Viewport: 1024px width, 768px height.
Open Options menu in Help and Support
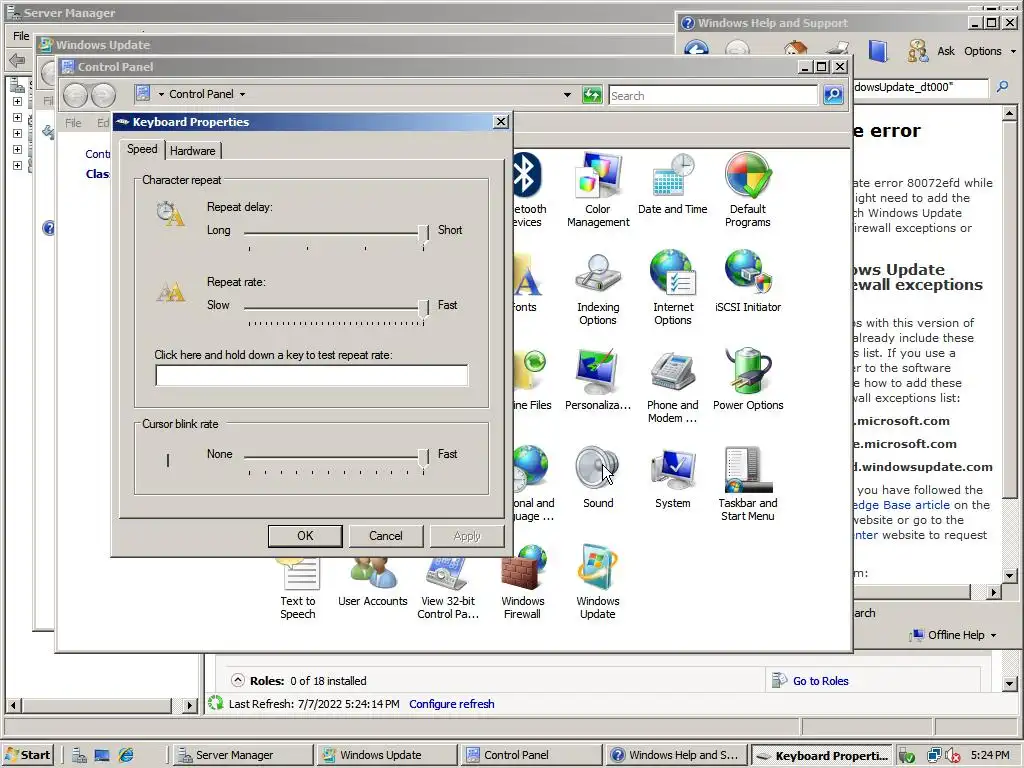coord(989,51)
